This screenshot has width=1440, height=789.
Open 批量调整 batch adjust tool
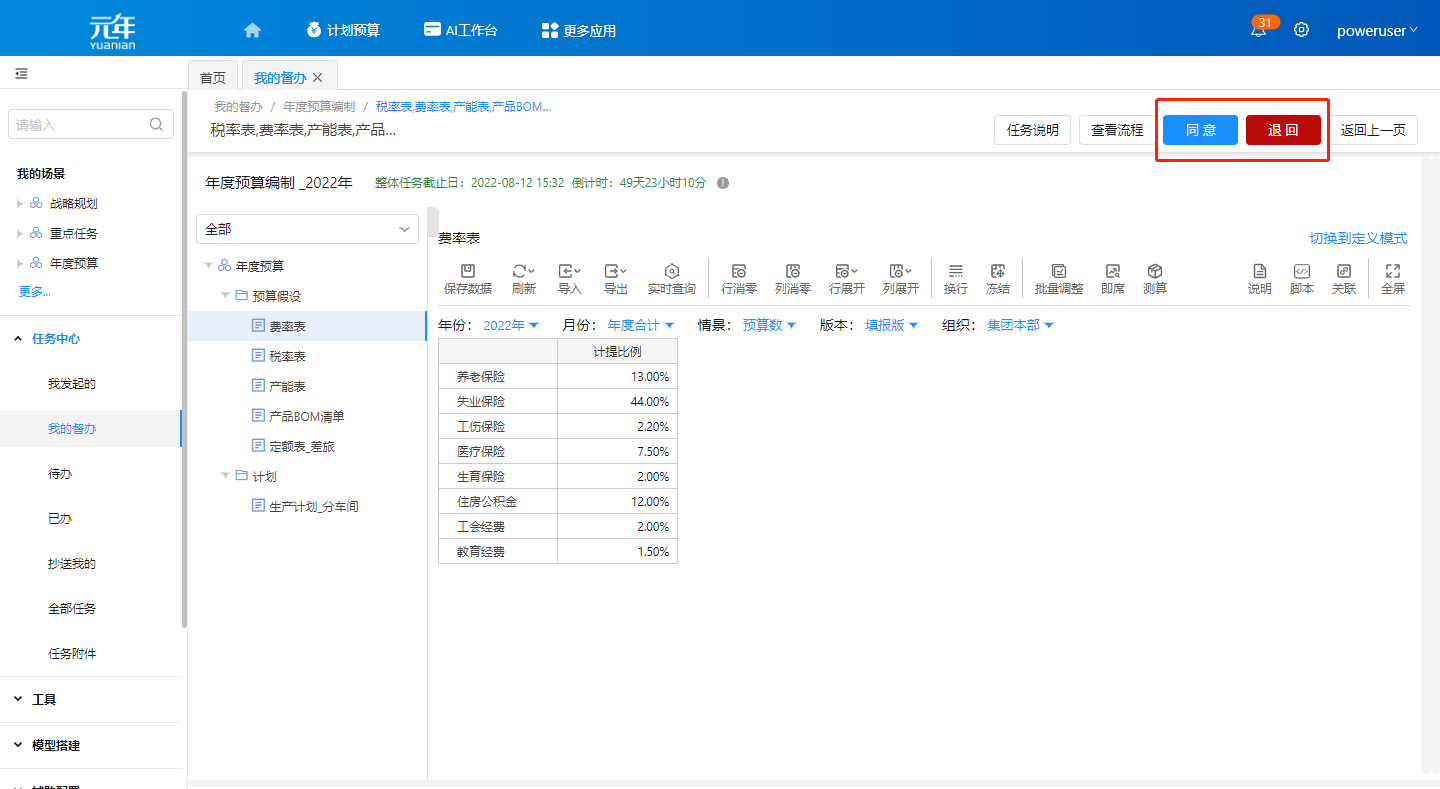pyautogui.click(x=1058, y=278)
